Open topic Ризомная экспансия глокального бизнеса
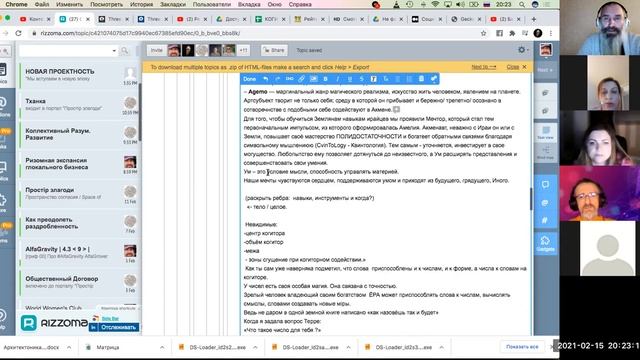Image resolution: width=640 pixels, height=360 pixels. click(79, 164)
